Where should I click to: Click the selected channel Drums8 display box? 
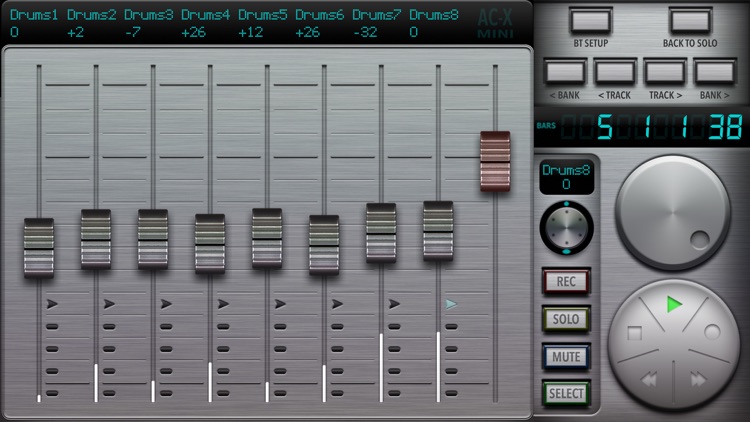pos(566,177)
